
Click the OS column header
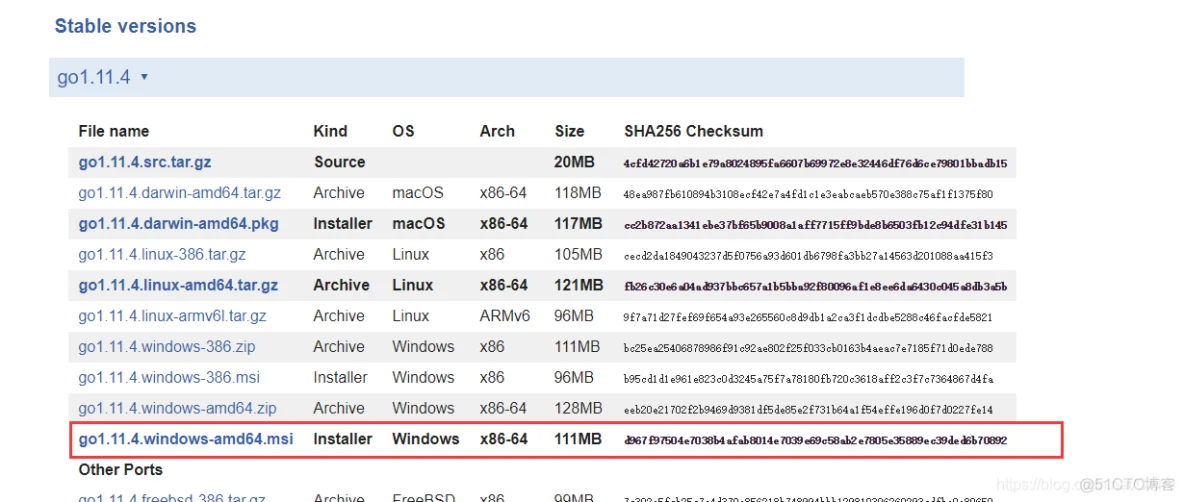(403, 131)
